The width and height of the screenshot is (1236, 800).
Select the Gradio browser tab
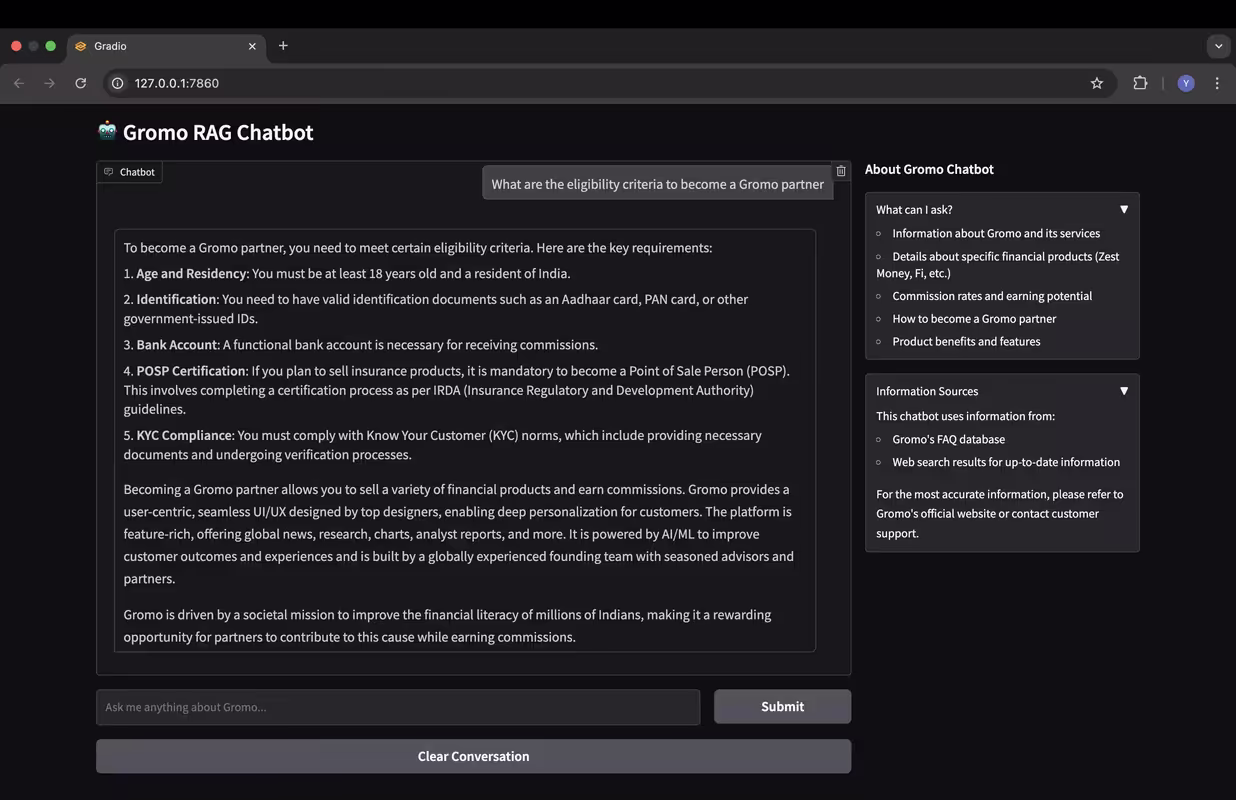point(165,46)
